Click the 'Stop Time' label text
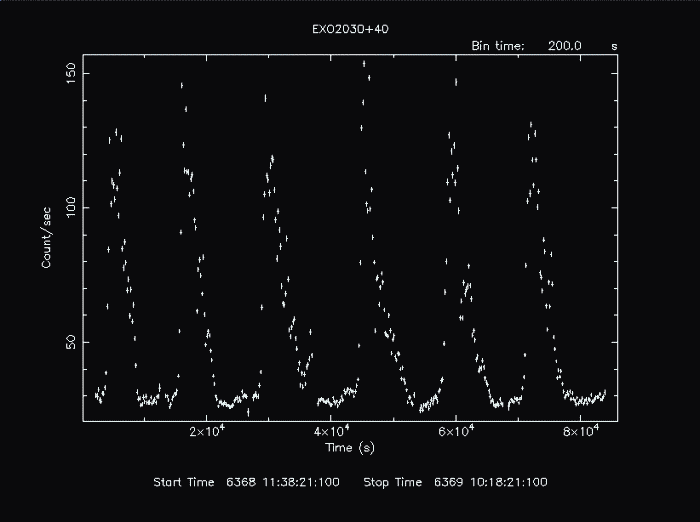700x522 pixels. point(393,482)
